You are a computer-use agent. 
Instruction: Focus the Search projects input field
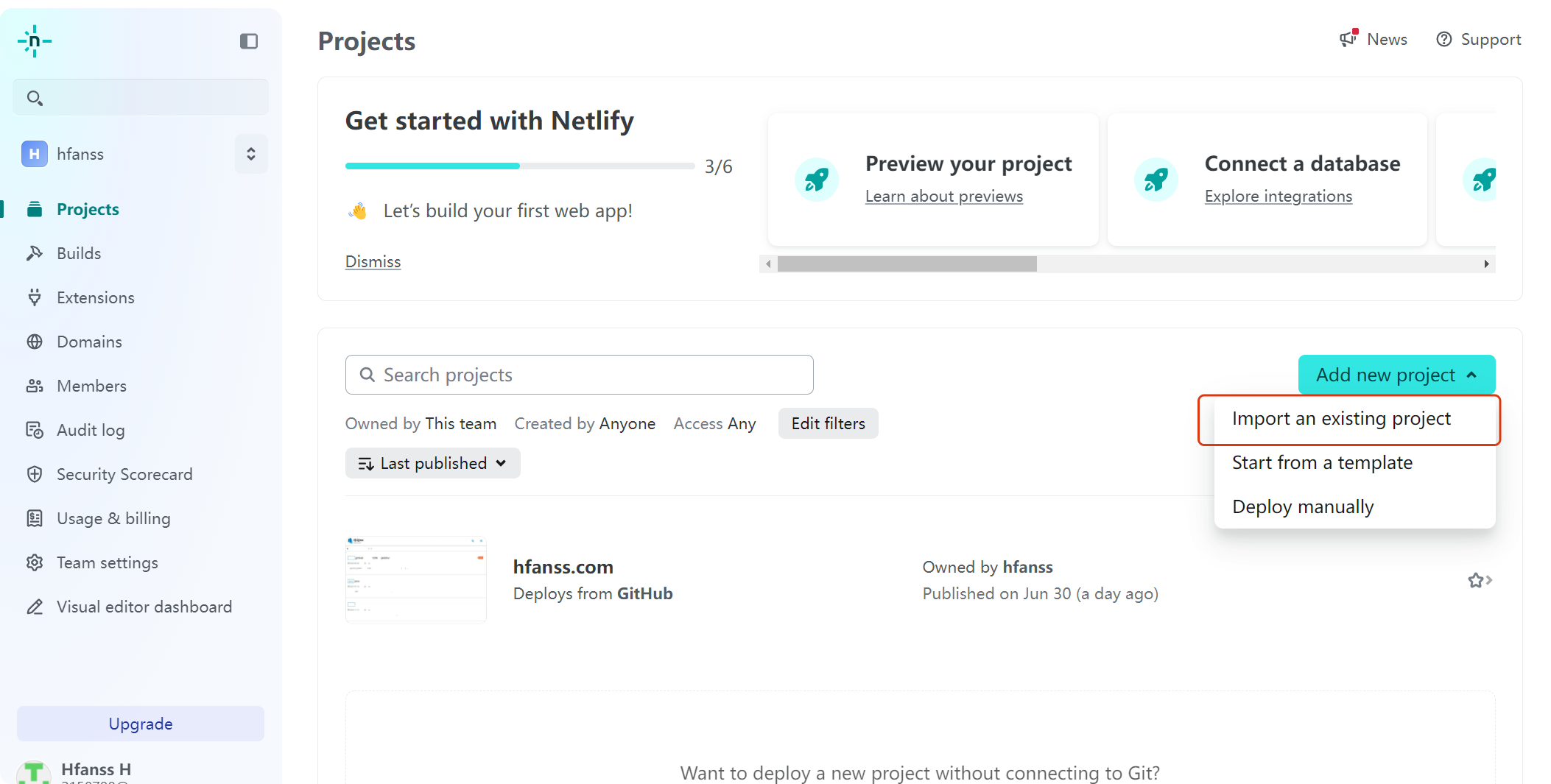[580, 375]
